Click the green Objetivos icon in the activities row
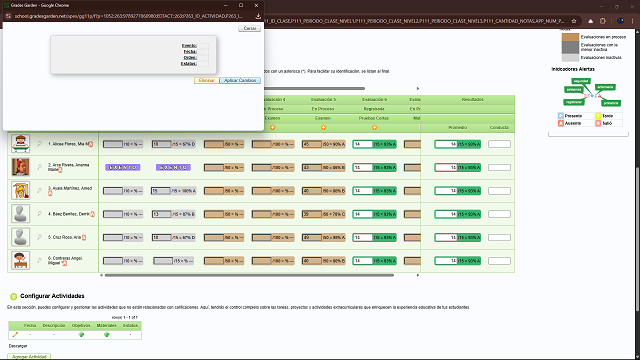 click(81, 335)
